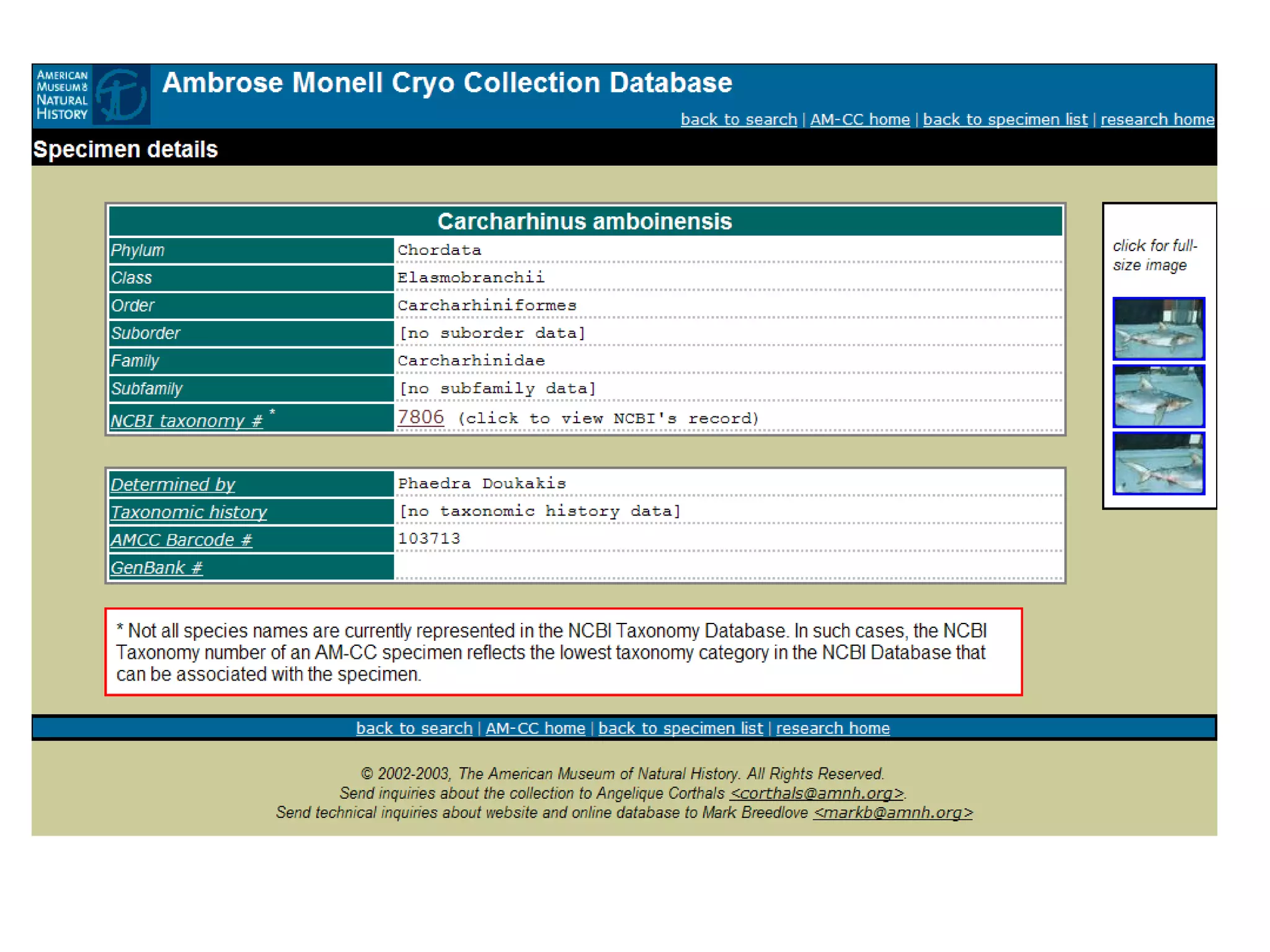This screenshot has width=1270, height=952.
Task: Open 'research home' in the header
Action: coord(1157,119)
